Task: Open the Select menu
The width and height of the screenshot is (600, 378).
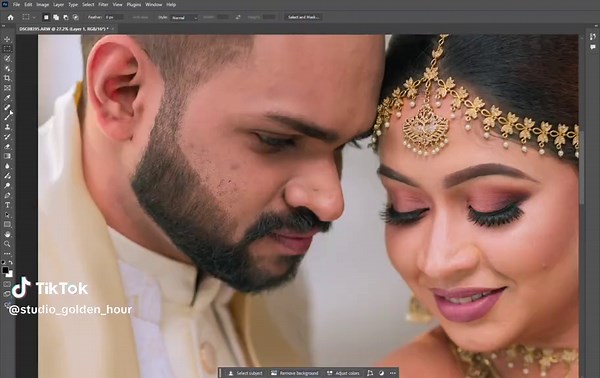Action: (88, 5)
